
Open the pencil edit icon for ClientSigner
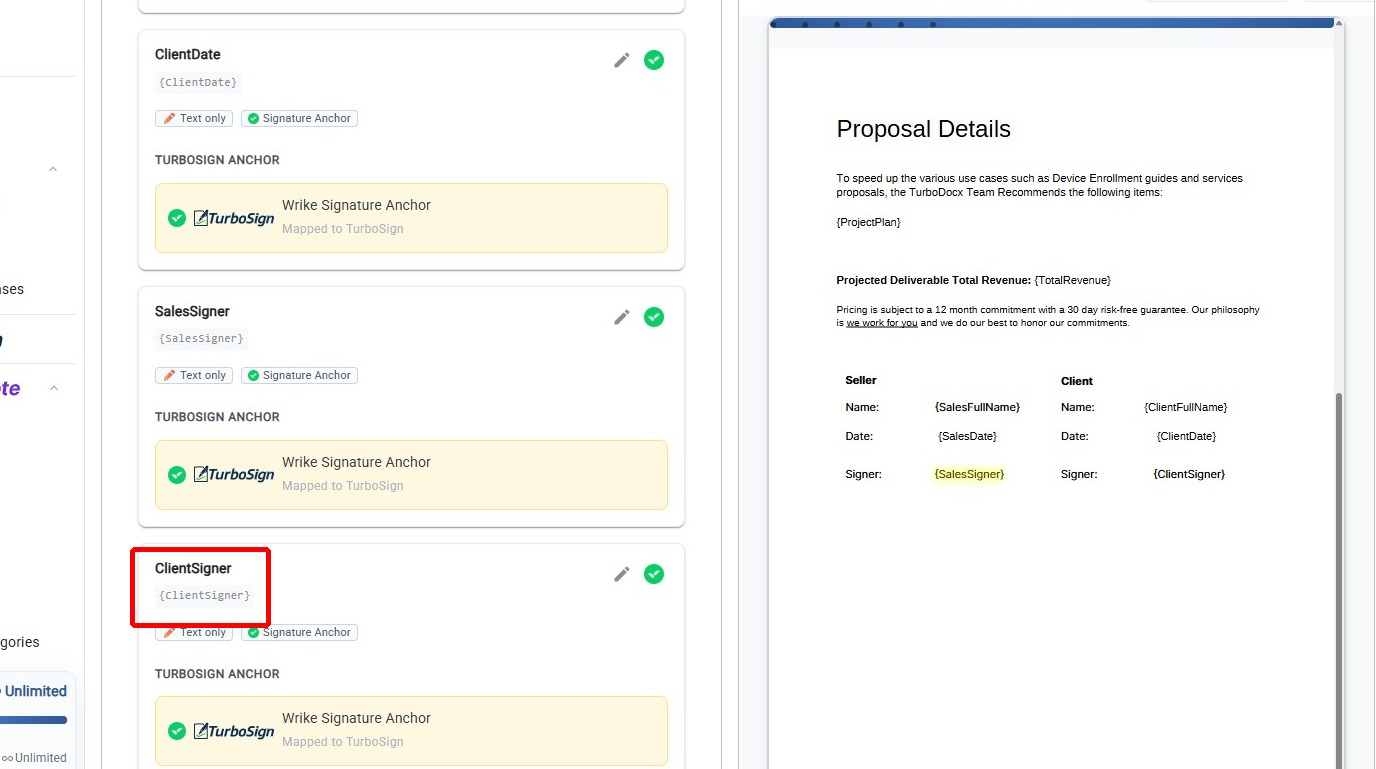622,574
